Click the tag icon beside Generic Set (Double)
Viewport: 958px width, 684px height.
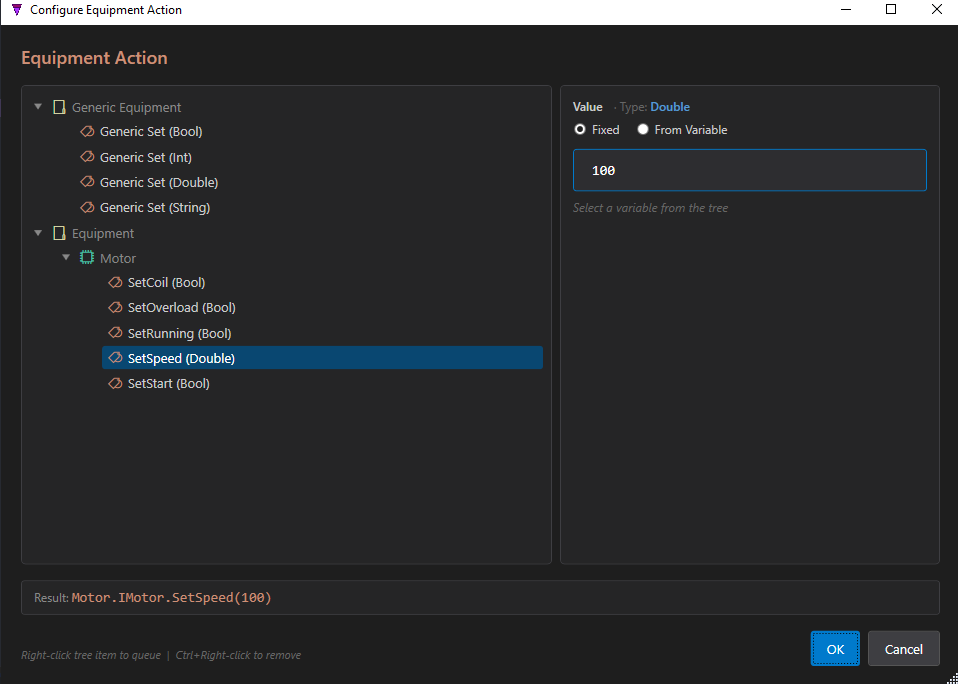tap(87, 182)
